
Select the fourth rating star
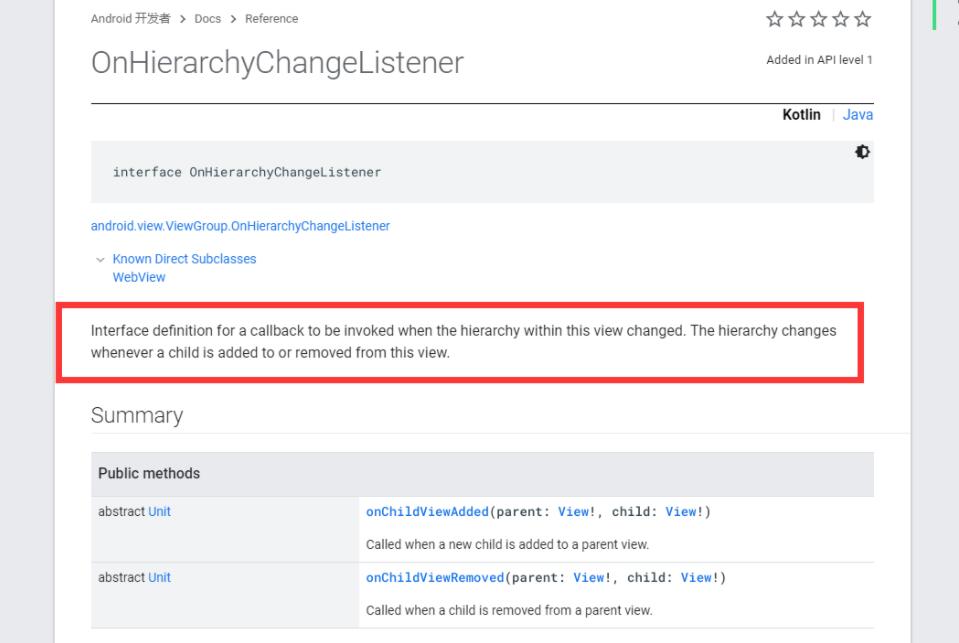pyautogui.click(x=839, y=20)
